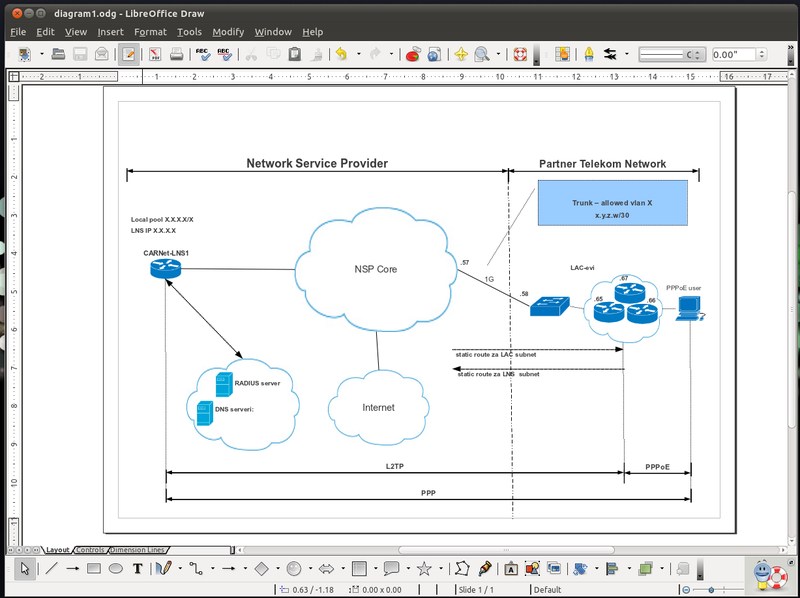Switch to the Controls layer tab
800x598 pixels.
[90, 549]
